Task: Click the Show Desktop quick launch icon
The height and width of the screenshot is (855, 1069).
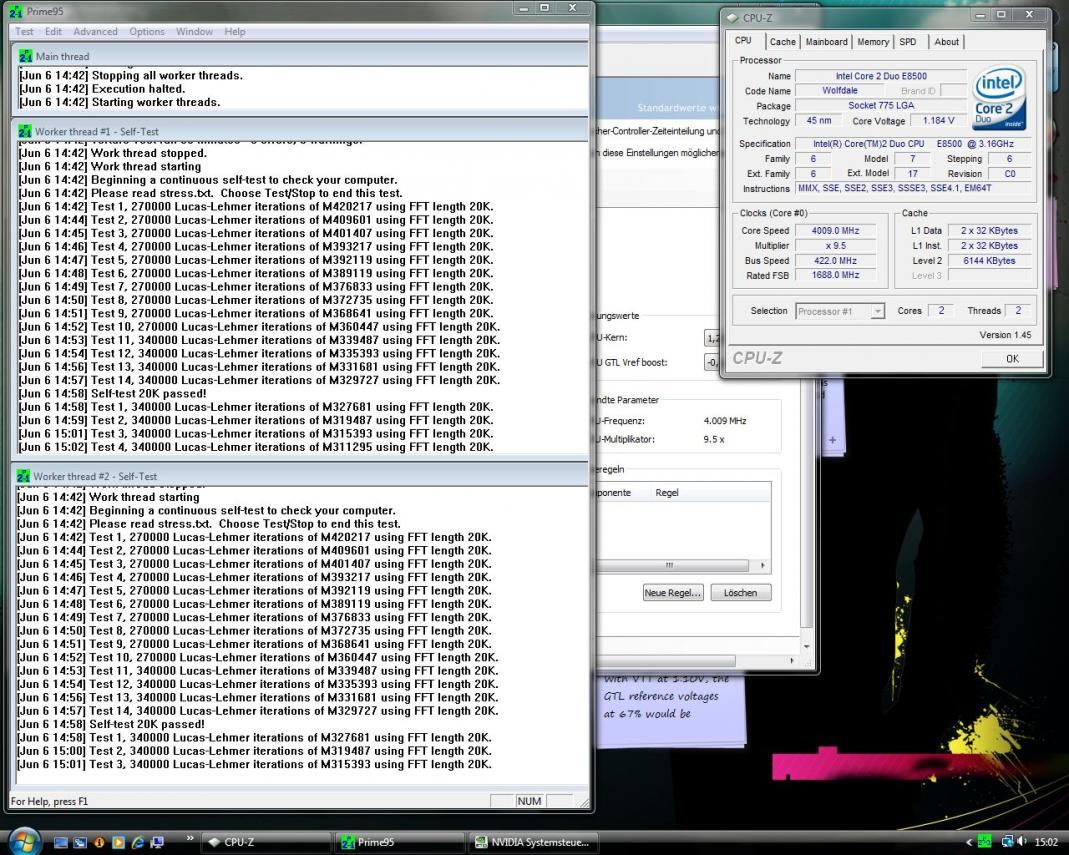Action: tap(61, 843)
